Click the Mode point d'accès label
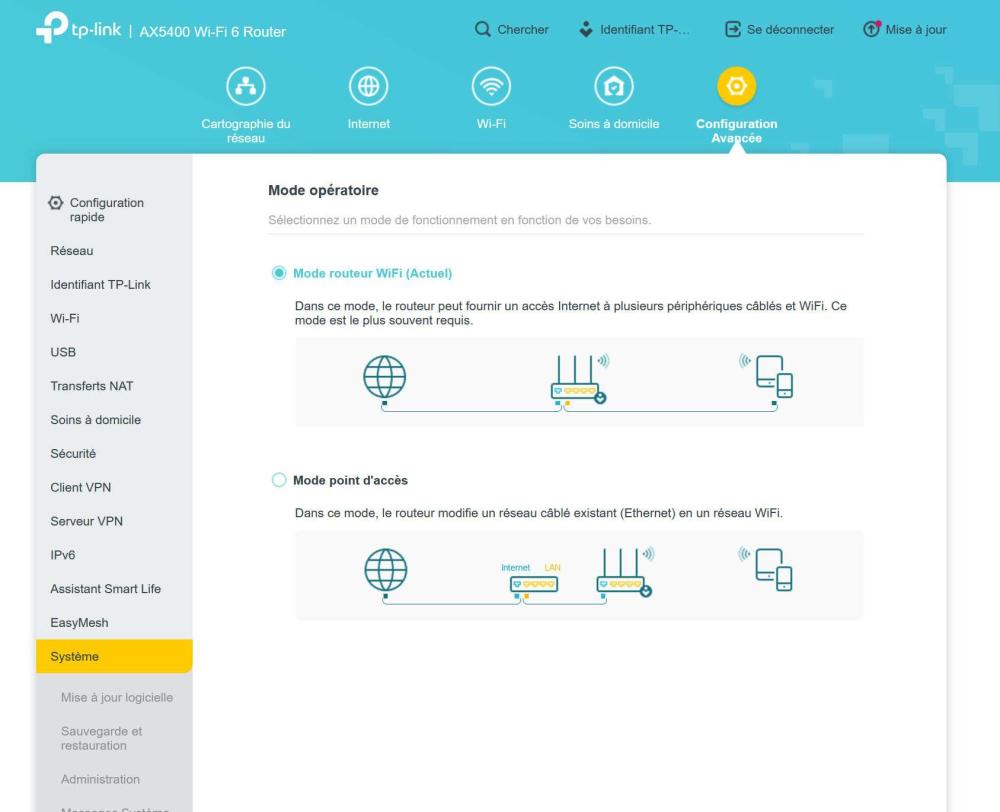This screenshot has width=1000, height=812. (350, 480)
